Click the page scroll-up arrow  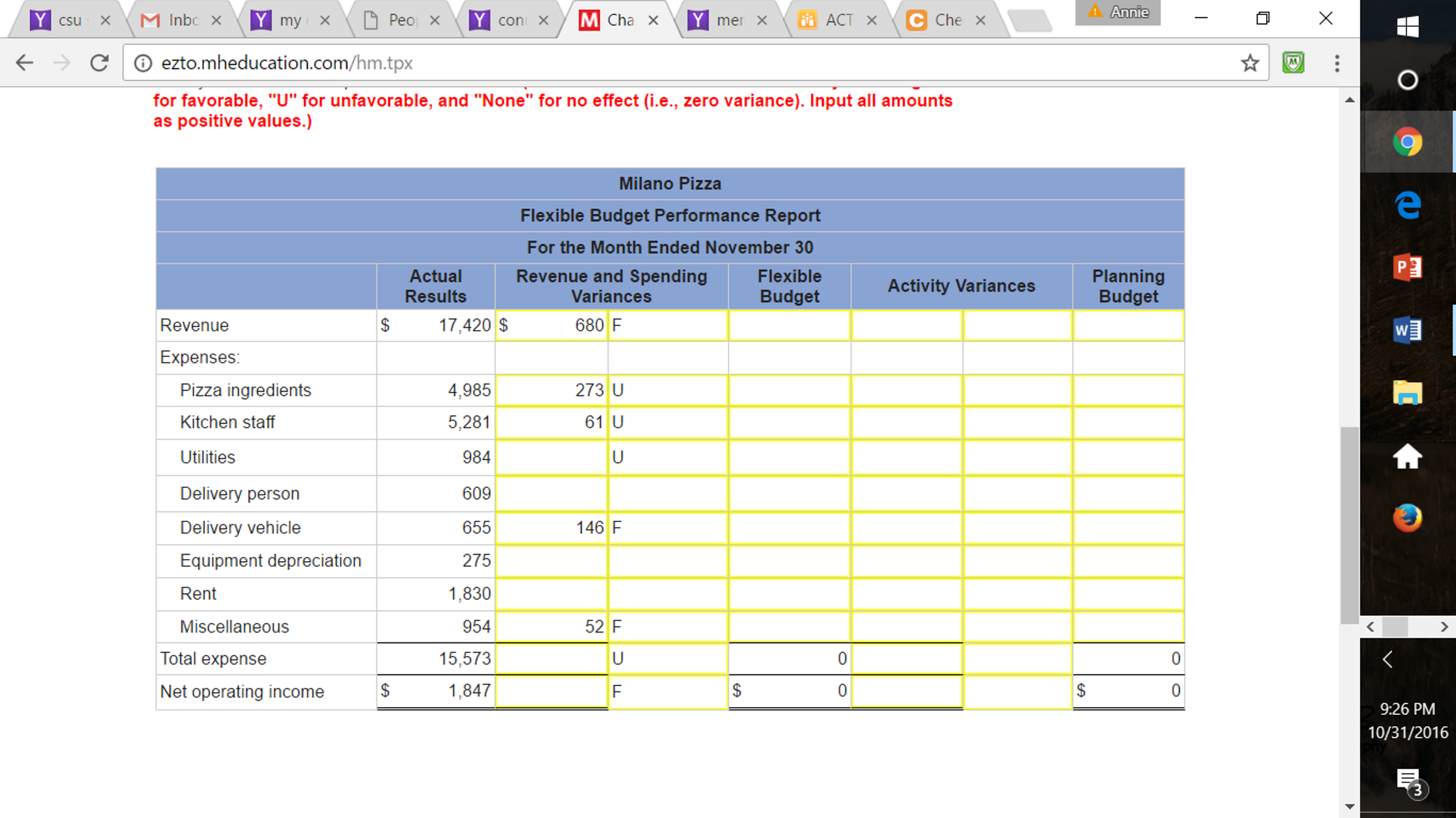pyautogui.click(x=1349, y=100)
